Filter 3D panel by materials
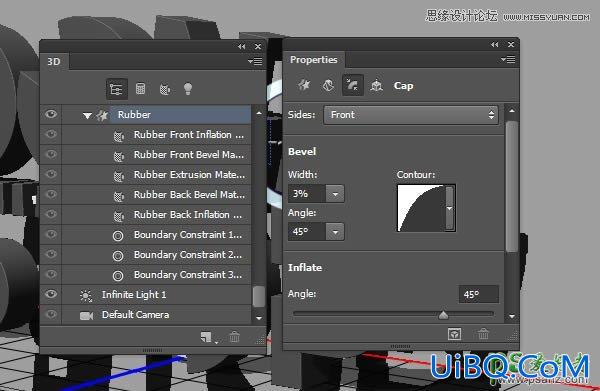 (165, 89)
